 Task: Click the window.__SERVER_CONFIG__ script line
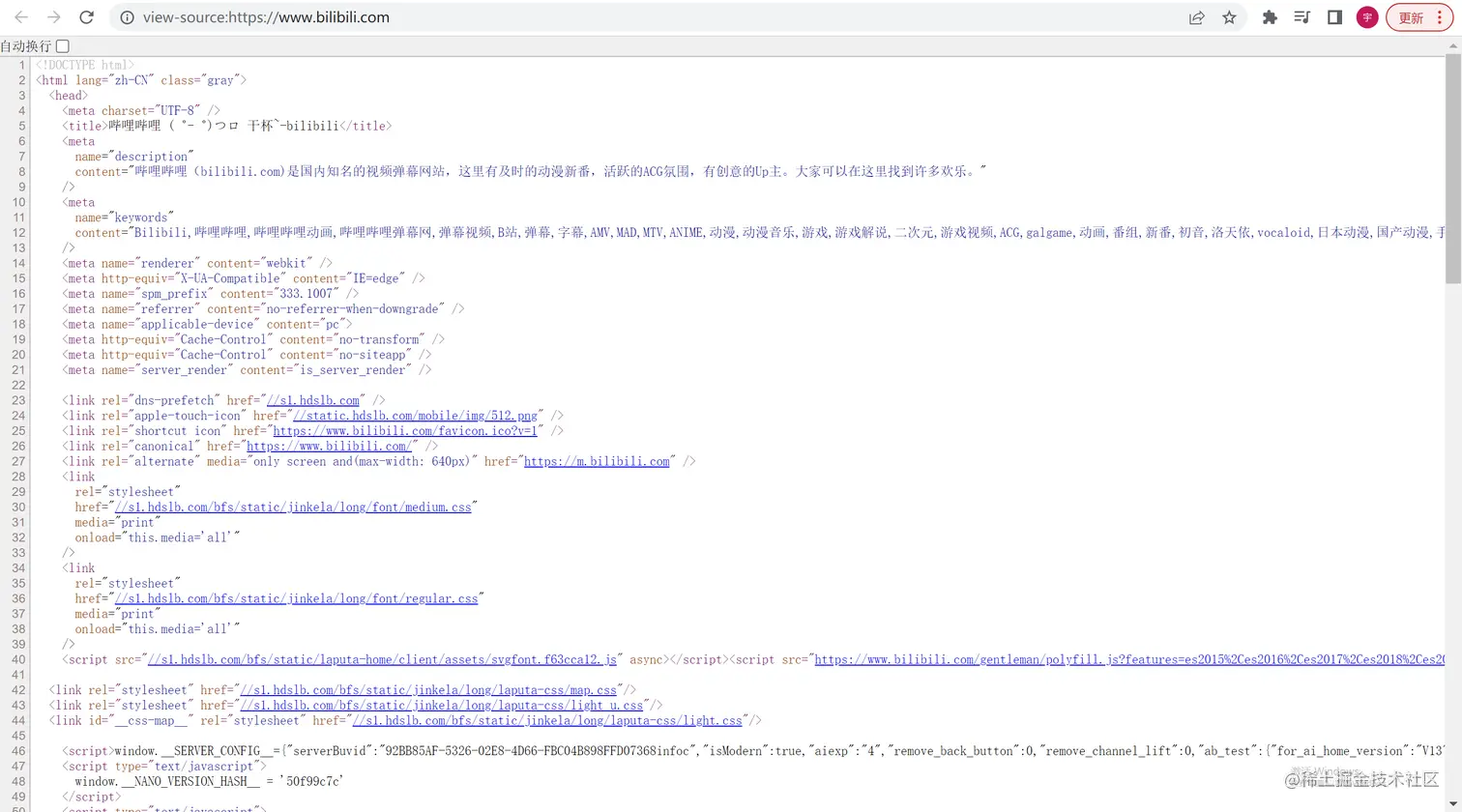coord(754,751)
